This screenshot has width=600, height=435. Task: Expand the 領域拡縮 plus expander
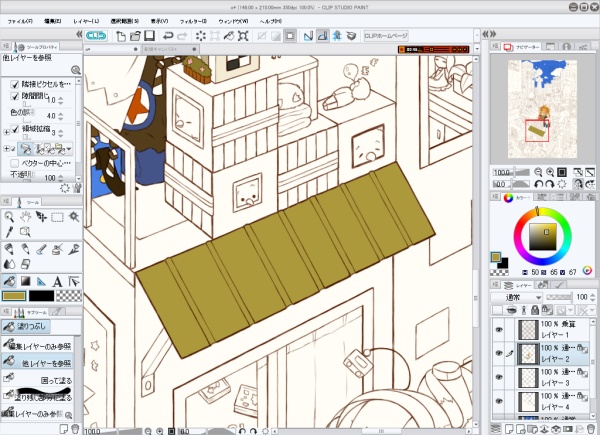click(6, 131)
